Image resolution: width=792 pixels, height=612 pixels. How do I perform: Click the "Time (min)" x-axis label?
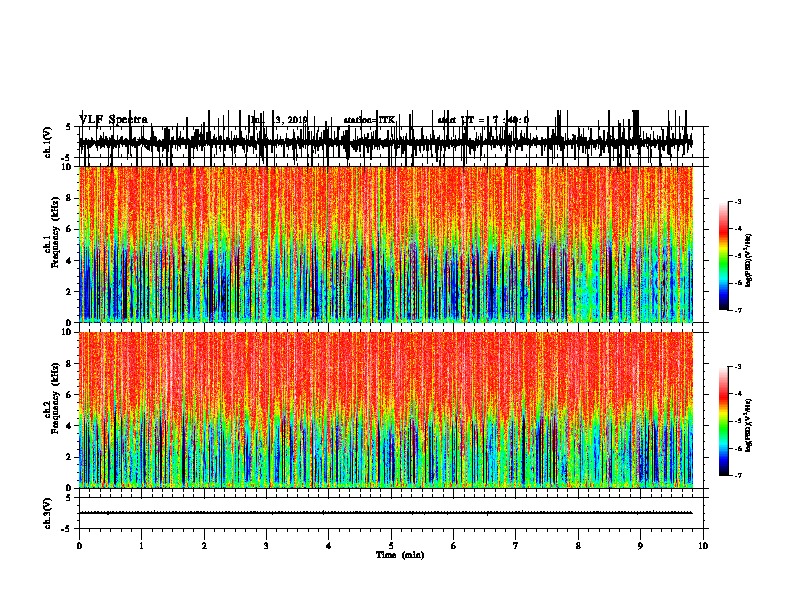400,555
